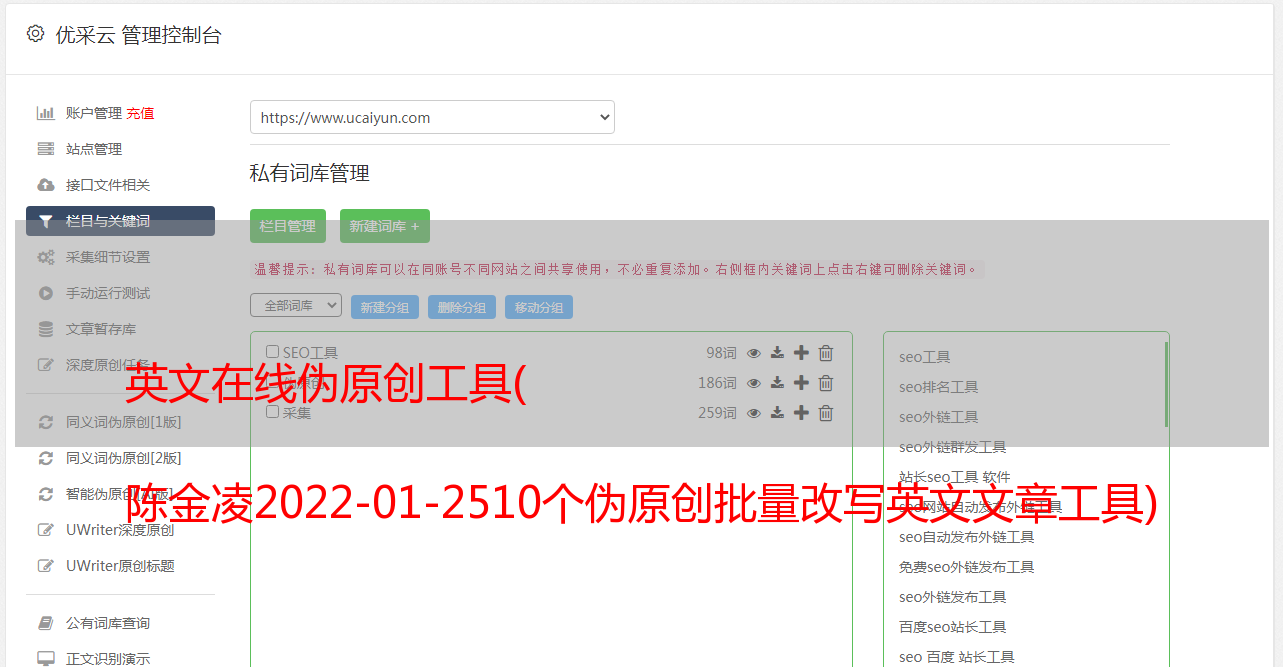Image resolution: width=1283 pixels, height=667 pixels.
Task: Click the 栏目管理 button
Action: pyautogui.click(x=288, y=226)
